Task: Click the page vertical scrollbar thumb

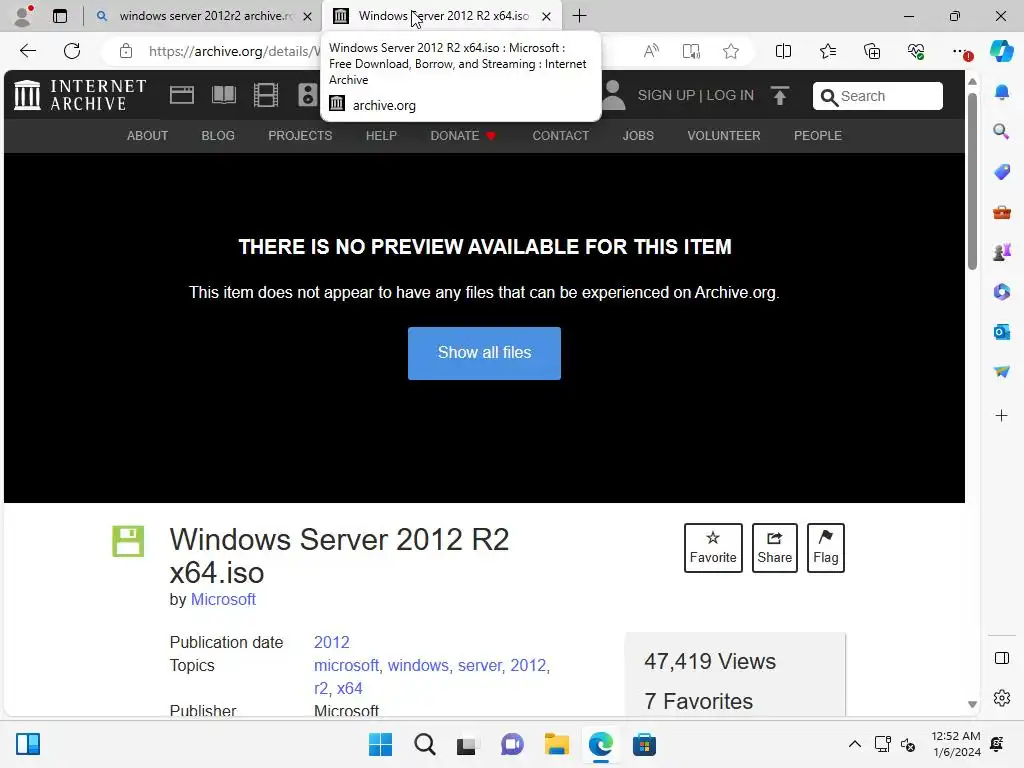Action: (x=972, y=181)
